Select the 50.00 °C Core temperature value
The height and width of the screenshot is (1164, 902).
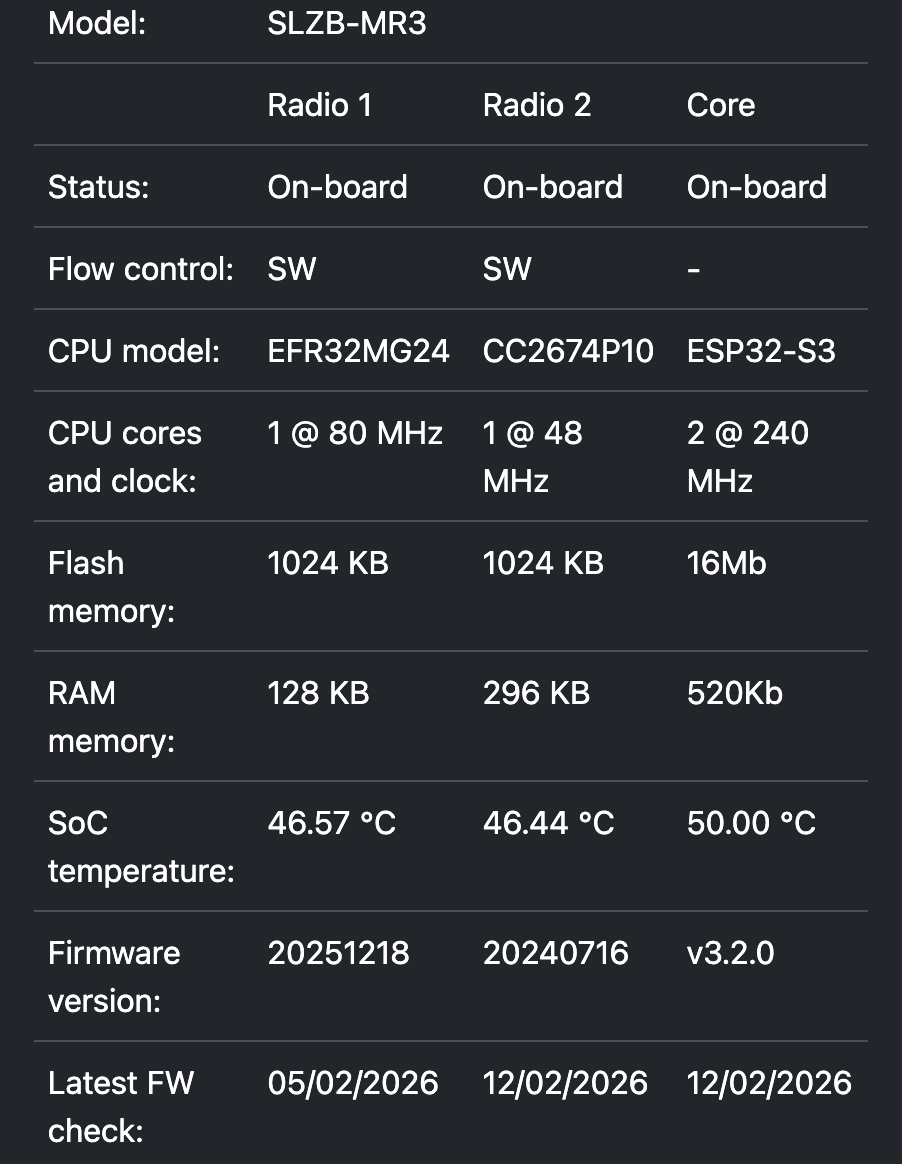pyautogui.click(x=751, y=823)
